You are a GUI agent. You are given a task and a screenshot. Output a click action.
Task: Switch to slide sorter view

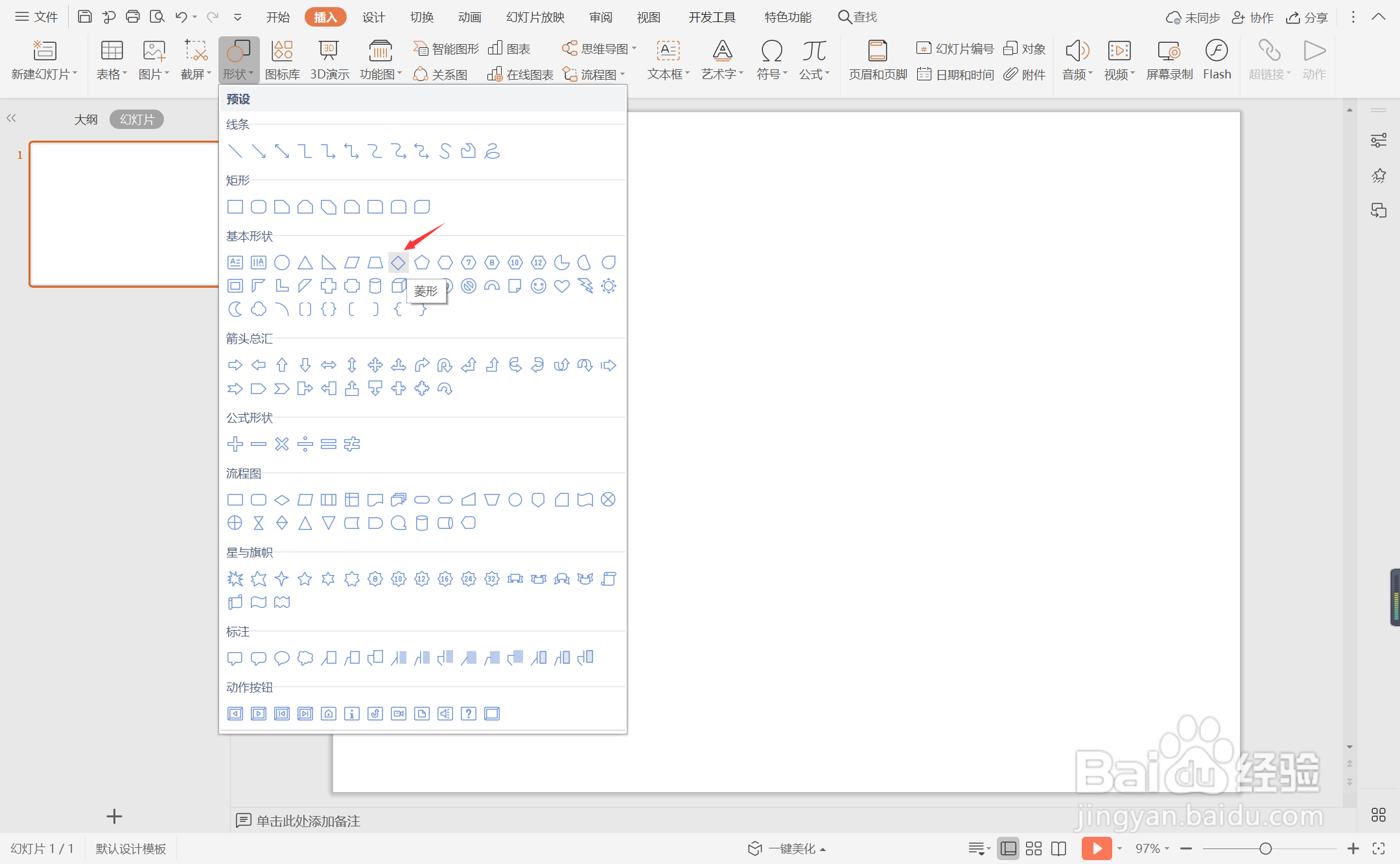click(x=1034, y=848)
